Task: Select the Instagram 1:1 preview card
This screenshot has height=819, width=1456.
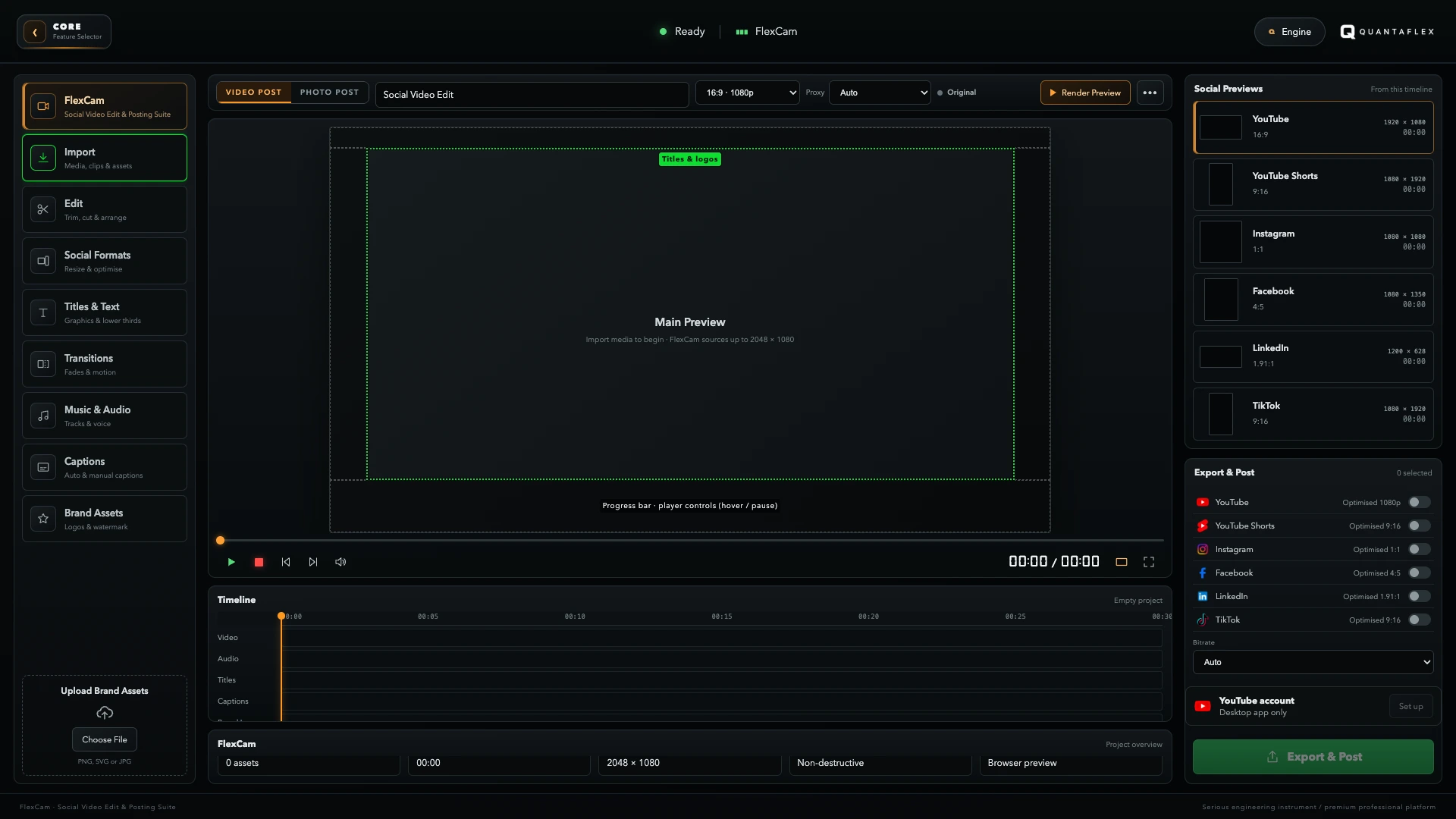Action: (1313, 242)
